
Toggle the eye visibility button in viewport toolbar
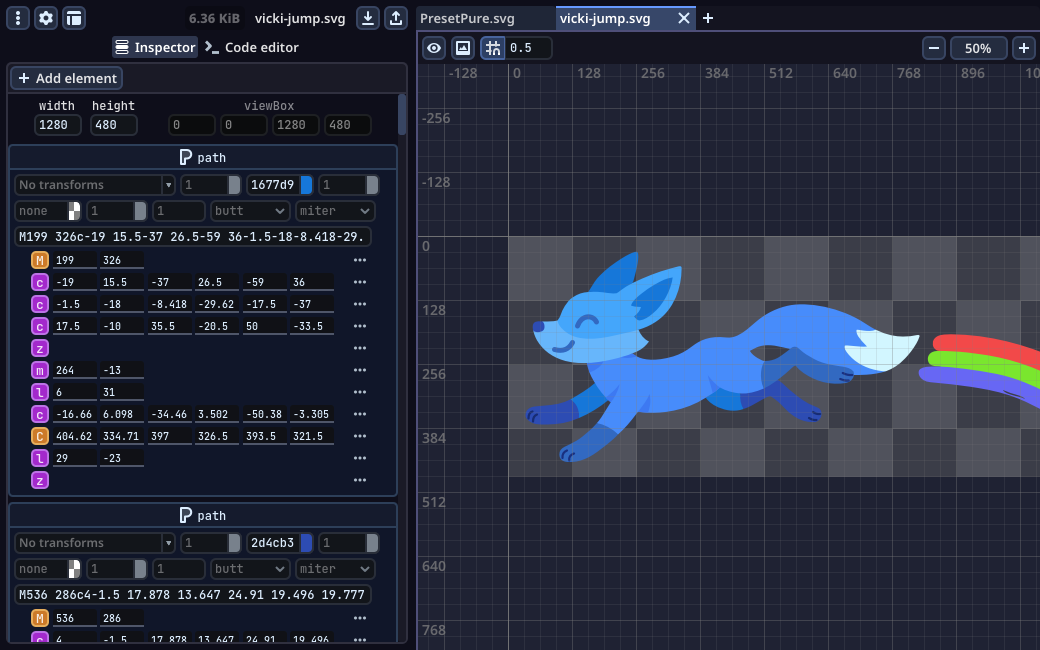434,48
